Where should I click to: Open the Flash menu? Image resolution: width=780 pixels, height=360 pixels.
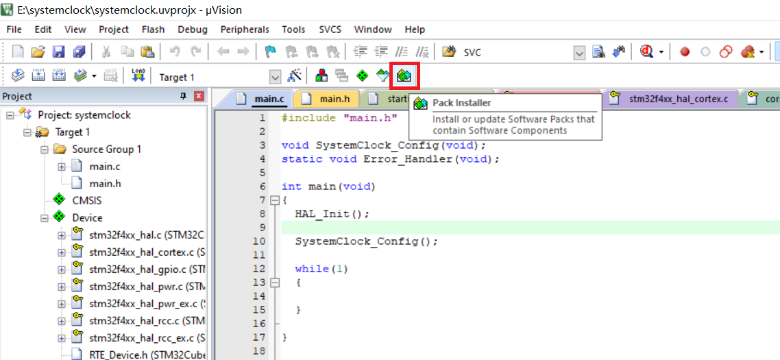coord(153,30)
